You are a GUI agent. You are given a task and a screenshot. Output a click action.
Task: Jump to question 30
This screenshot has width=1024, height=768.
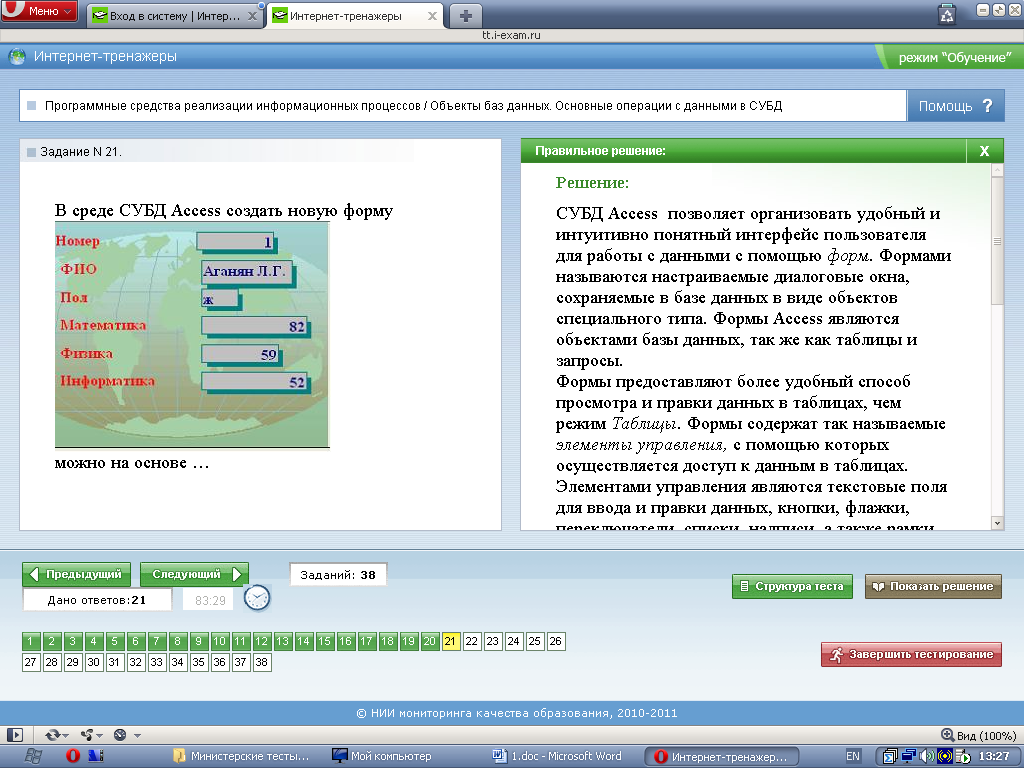pyautogui.click(x=93, y=662)
